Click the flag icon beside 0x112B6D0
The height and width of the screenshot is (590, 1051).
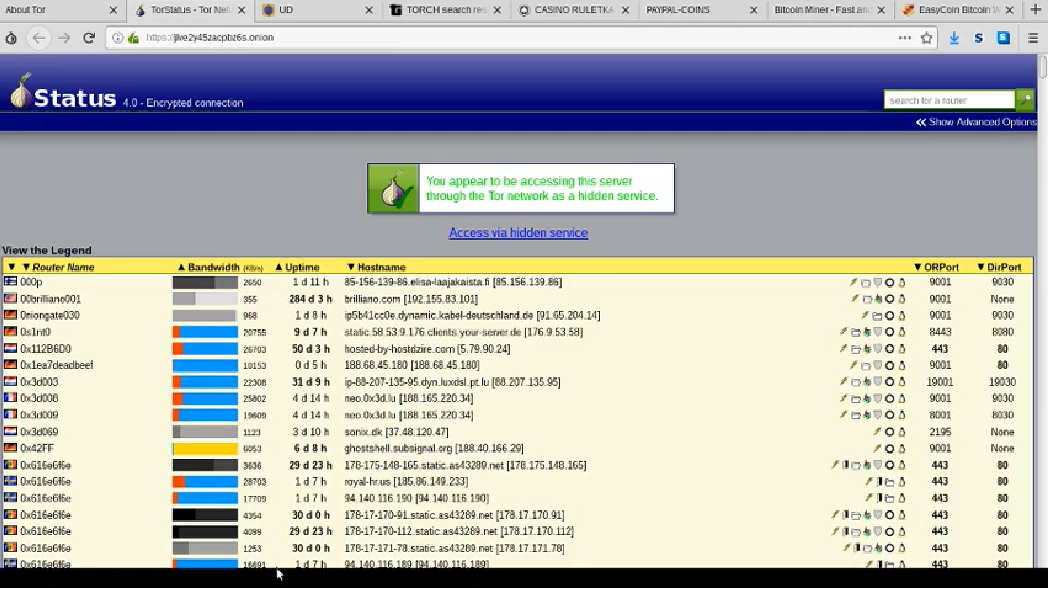[x=10, y=349]
